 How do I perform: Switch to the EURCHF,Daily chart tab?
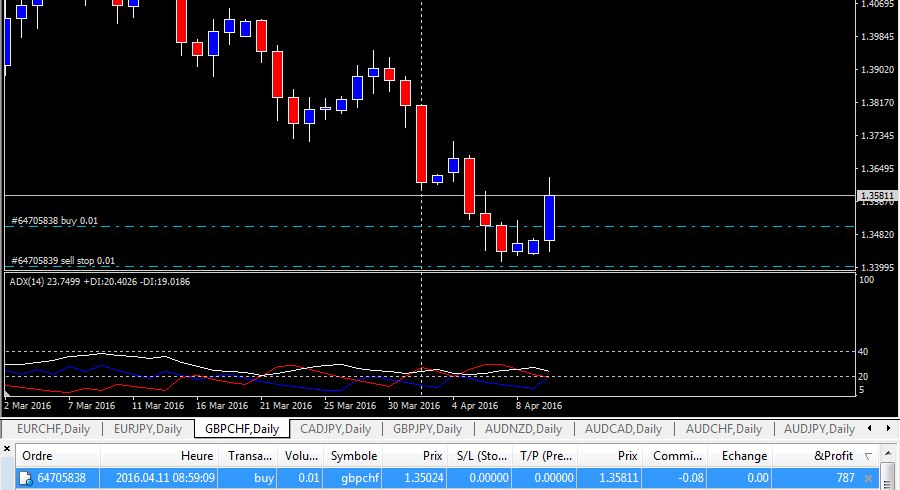tap(53, 429)
